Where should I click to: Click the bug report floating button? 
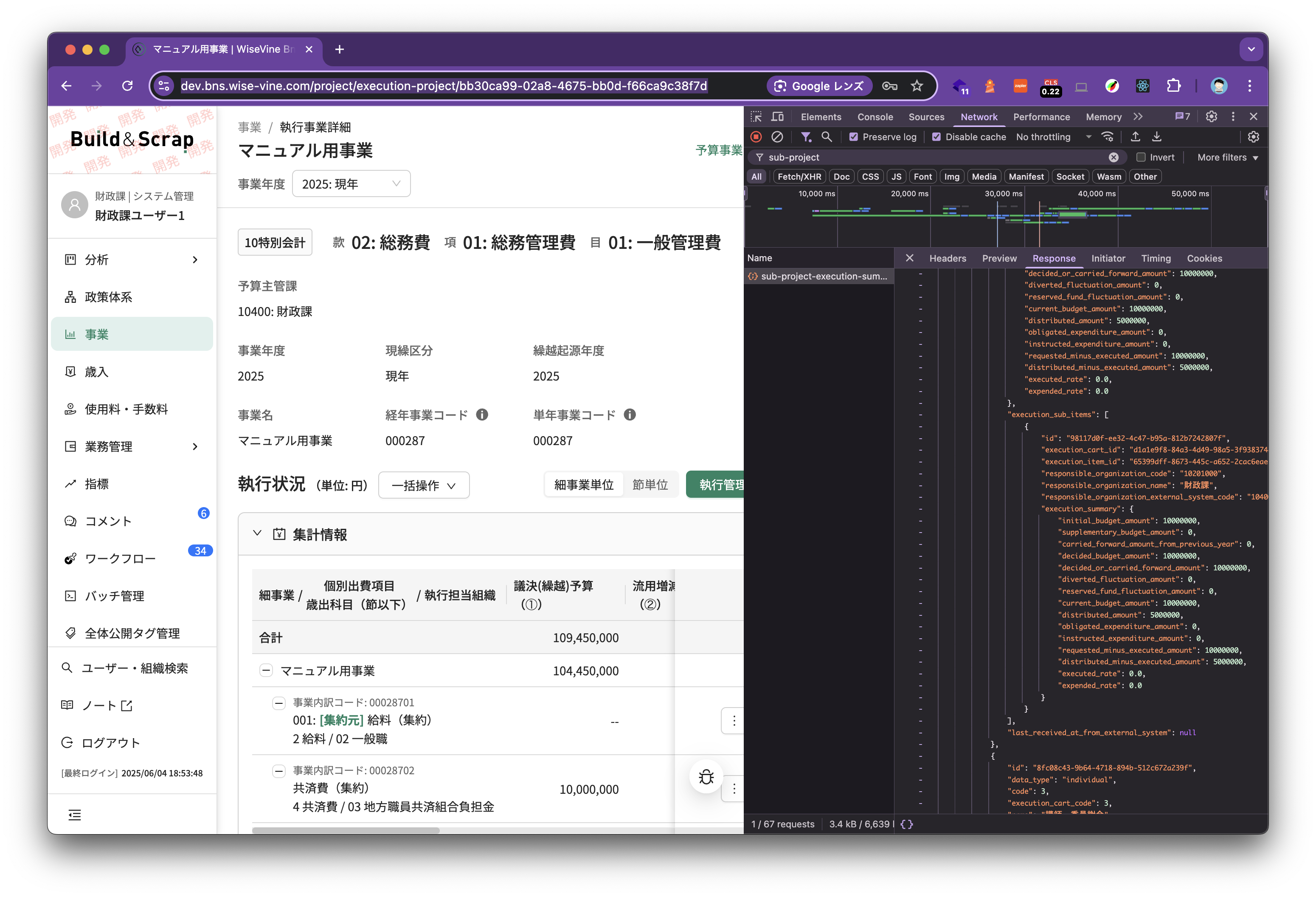pos(706,776)
